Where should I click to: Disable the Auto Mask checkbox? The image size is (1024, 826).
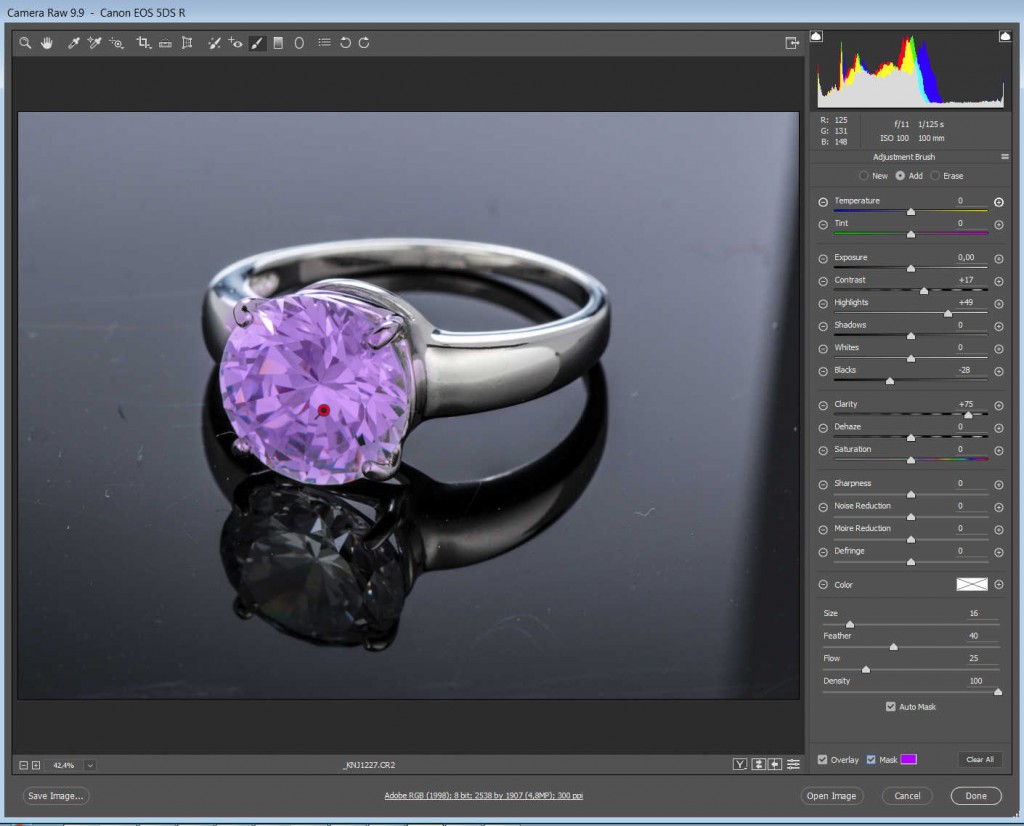coord(891,707)
